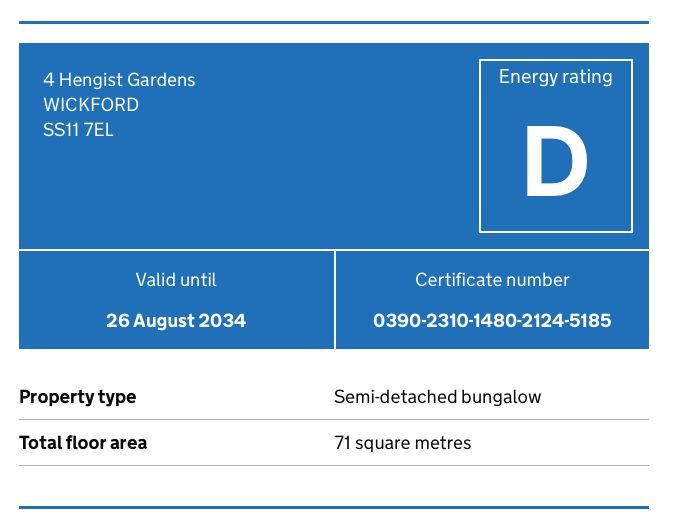Click the Property type row label
Screen dimensions: 674x531
click(x=78, y=397)
